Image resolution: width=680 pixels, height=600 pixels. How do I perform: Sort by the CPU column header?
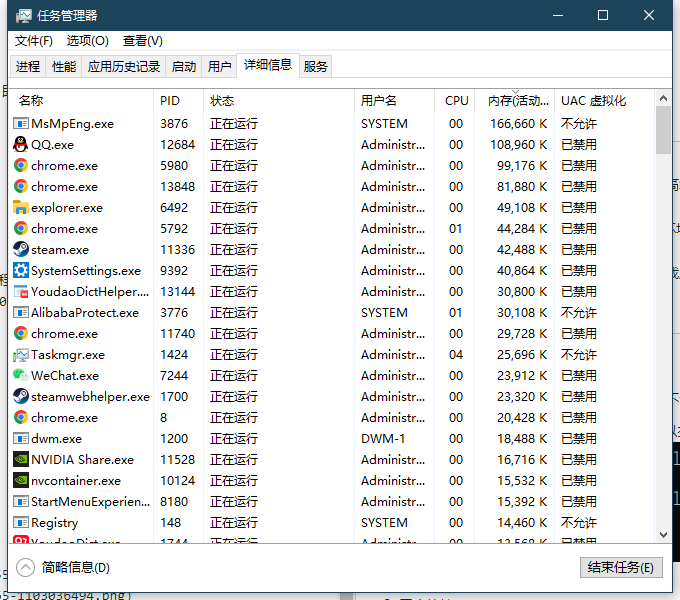coord(455,101)
